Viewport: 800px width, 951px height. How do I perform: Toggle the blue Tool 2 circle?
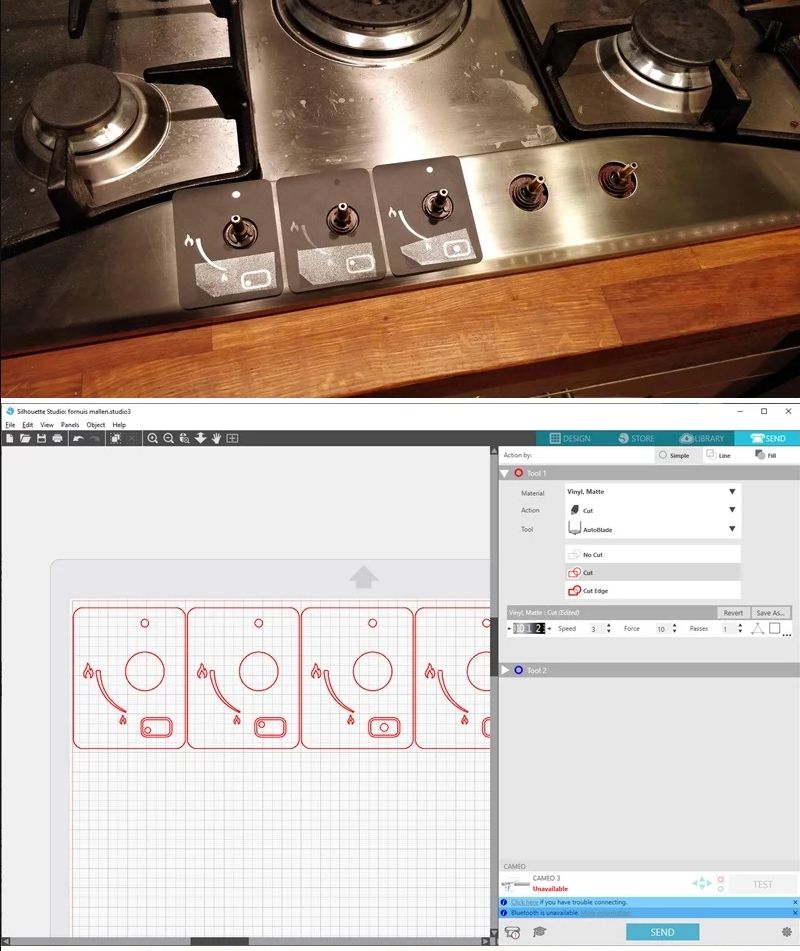tap(519, 670)
